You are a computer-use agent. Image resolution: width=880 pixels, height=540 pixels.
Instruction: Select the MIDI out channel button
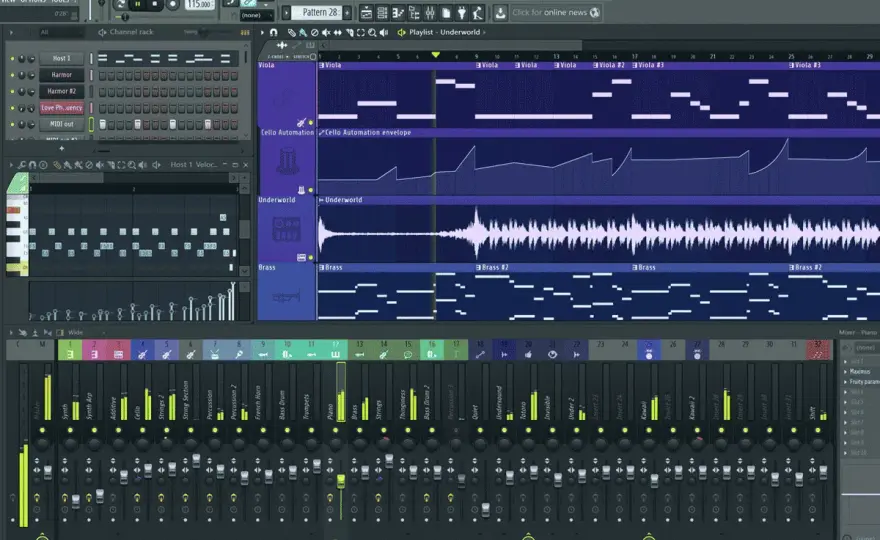pyautogui.click(x=62, y=124)
